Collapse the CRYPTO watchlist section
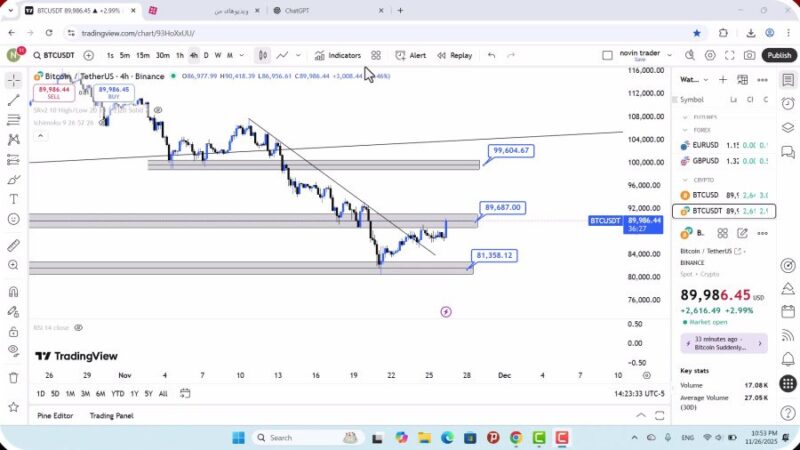 tap(685, 180)
